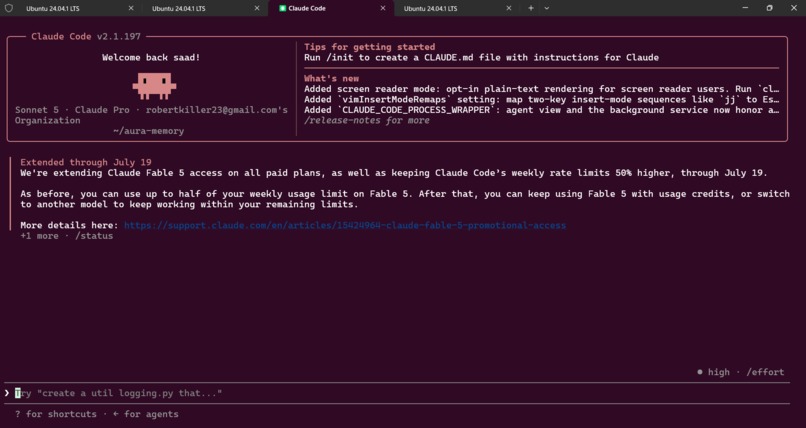Click the "high · /effort" indicator
The height and width of the screenshot is (428, 806).
pyautogui.click(x=740, y=372)
